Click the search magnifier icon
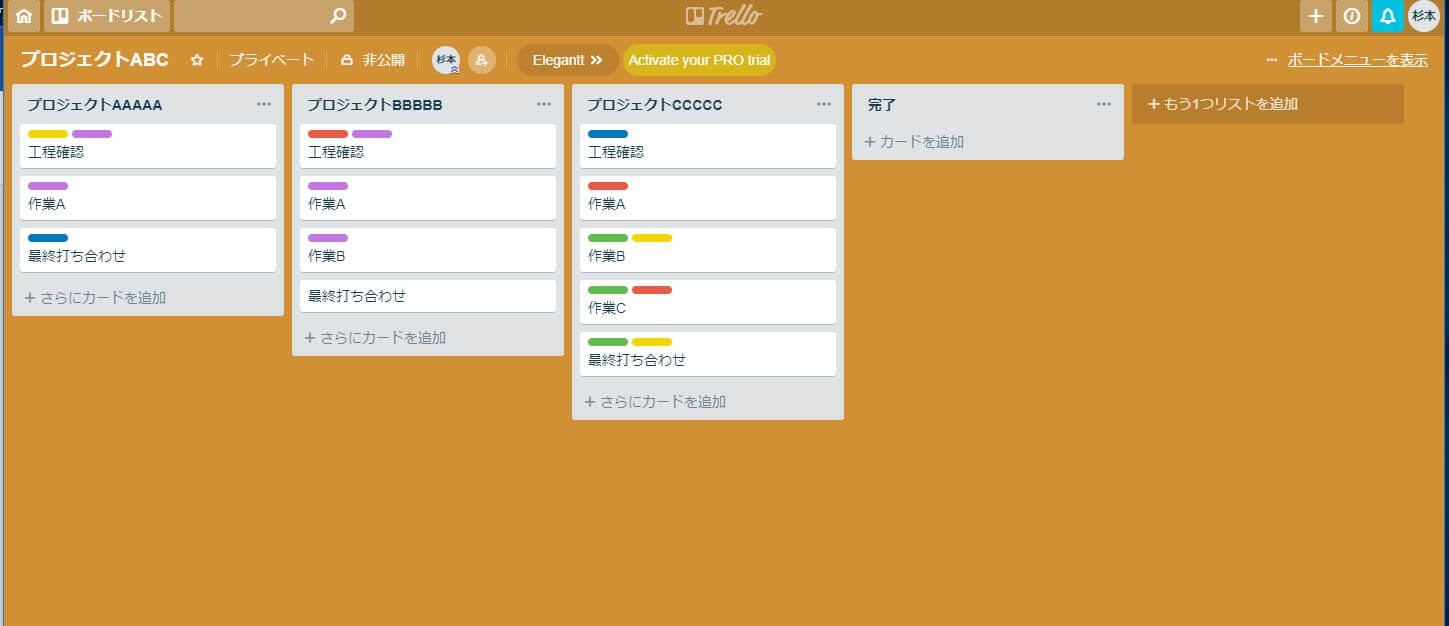Viewport: 1449px width, 626px height. pyautogui.click(x=338, y=16)
